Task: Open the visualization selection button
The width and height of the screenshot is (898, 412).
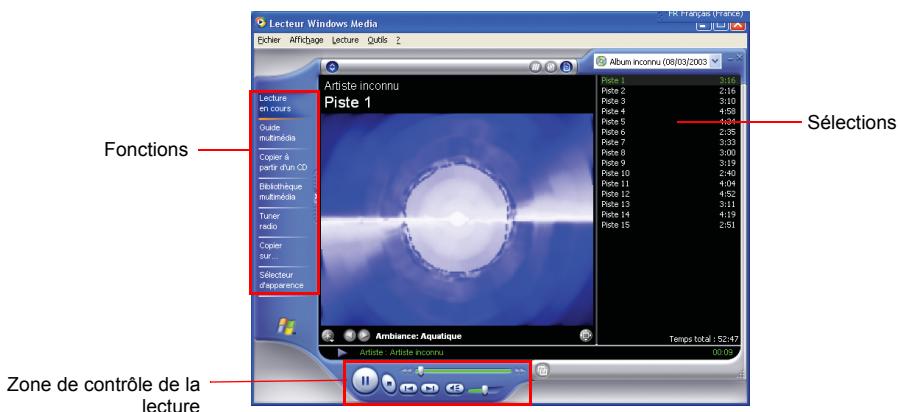Action: click(329, 336)
